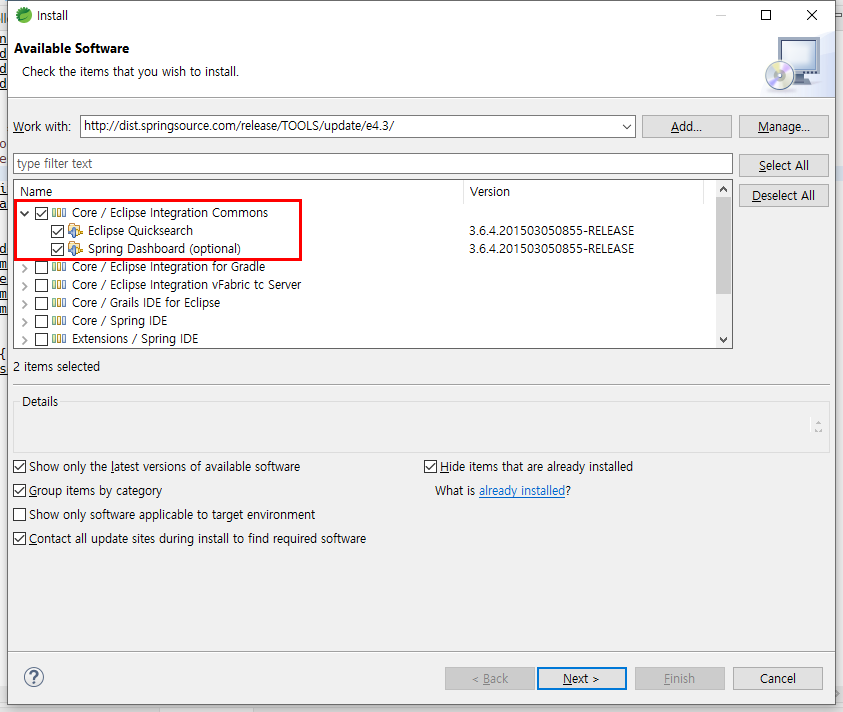Select the Extensions / Spring IDE row text

point(135,339)
